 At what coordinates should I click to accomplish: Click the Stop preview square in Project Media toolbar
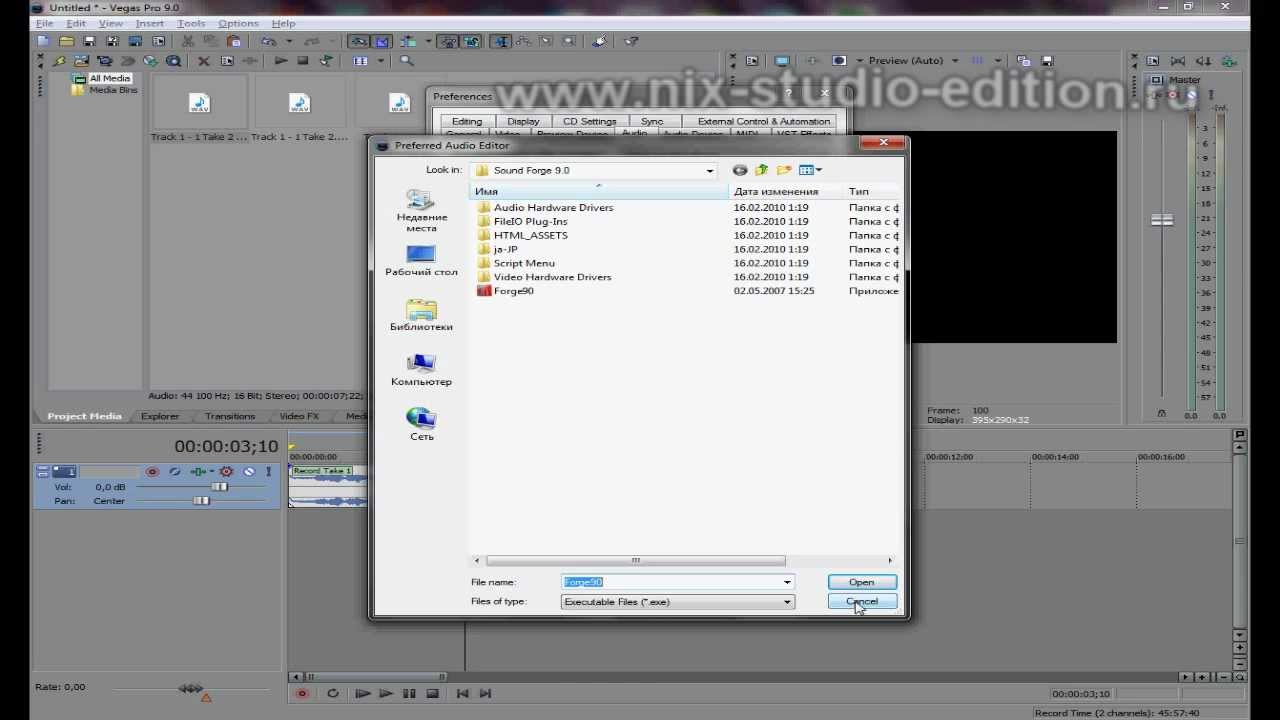[x=303, y=61]
